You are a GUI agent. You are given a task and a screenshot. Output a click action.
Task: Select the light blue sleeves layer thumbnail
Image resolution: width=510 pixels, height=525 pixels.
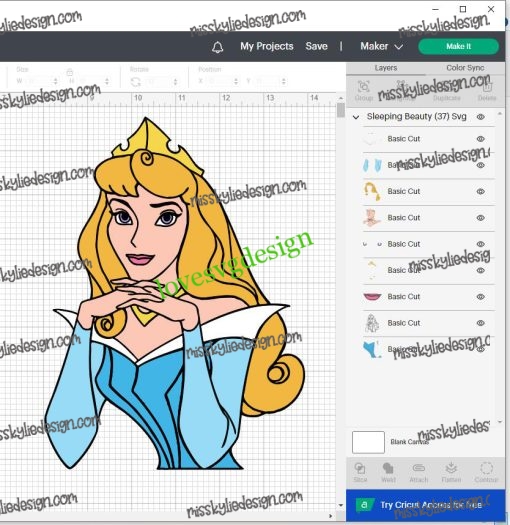[372, 165]
